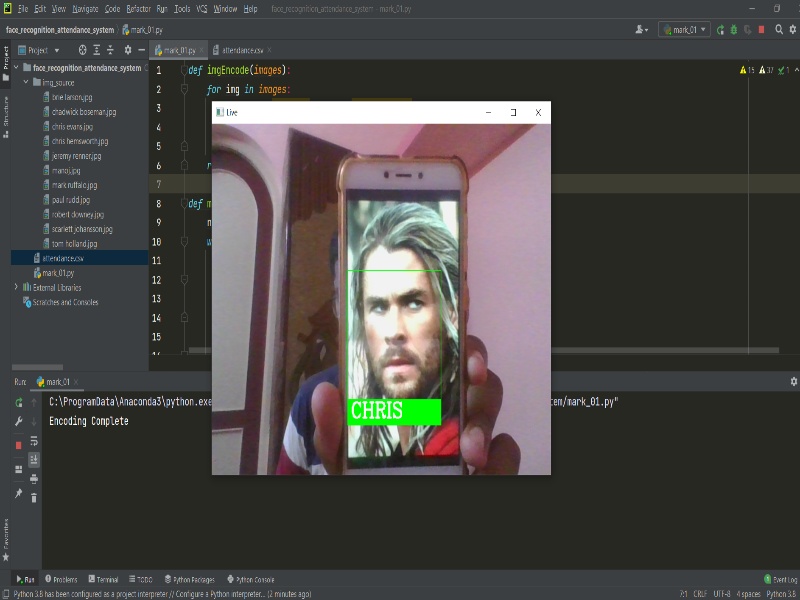Open IDE Settings via the gear icon
The height and width of the screenshot is (600, 800).
click(793, 29)
